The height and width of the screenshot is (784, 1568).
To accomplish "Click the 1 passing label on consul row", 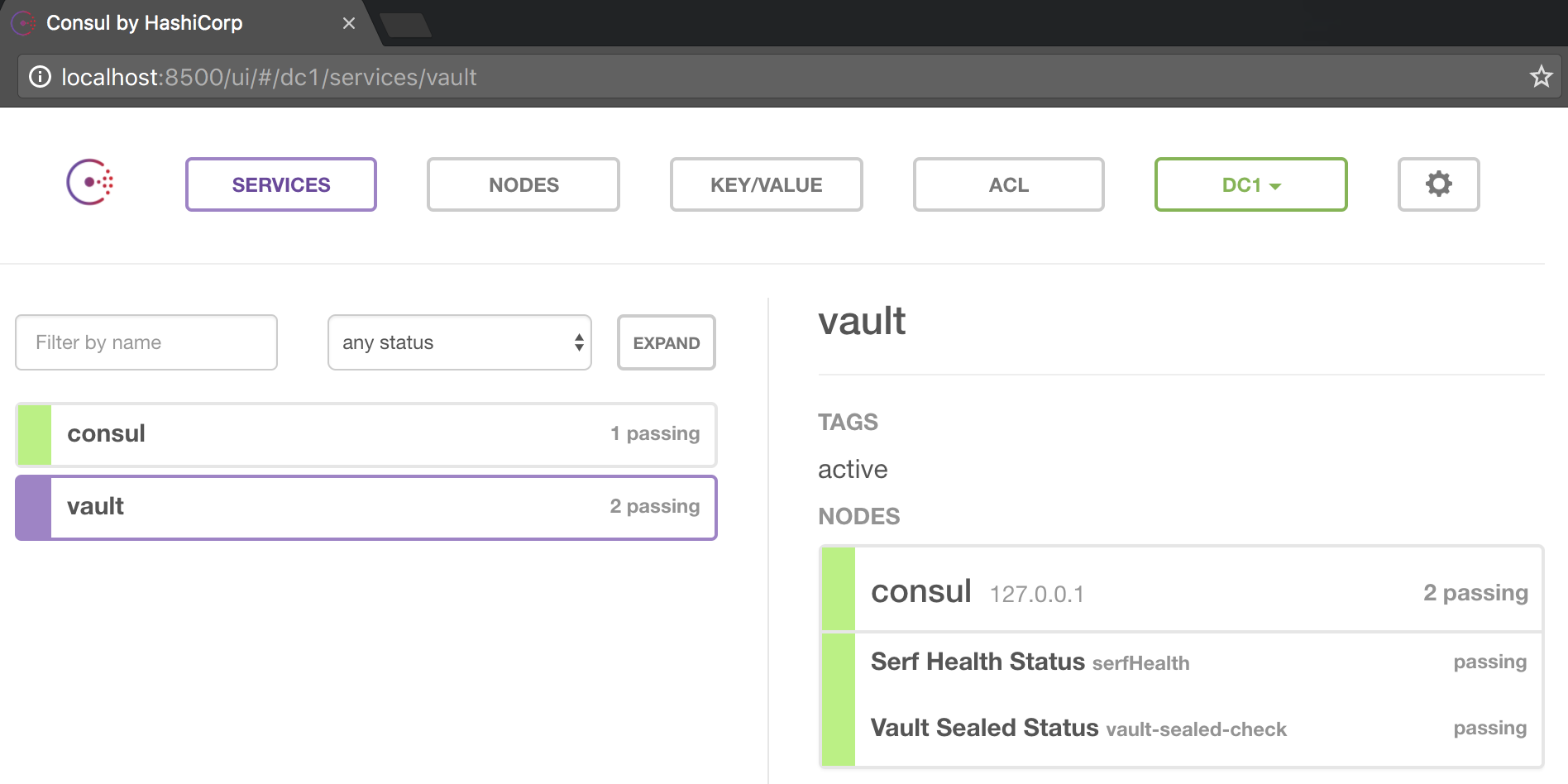I will click(655, 434).
